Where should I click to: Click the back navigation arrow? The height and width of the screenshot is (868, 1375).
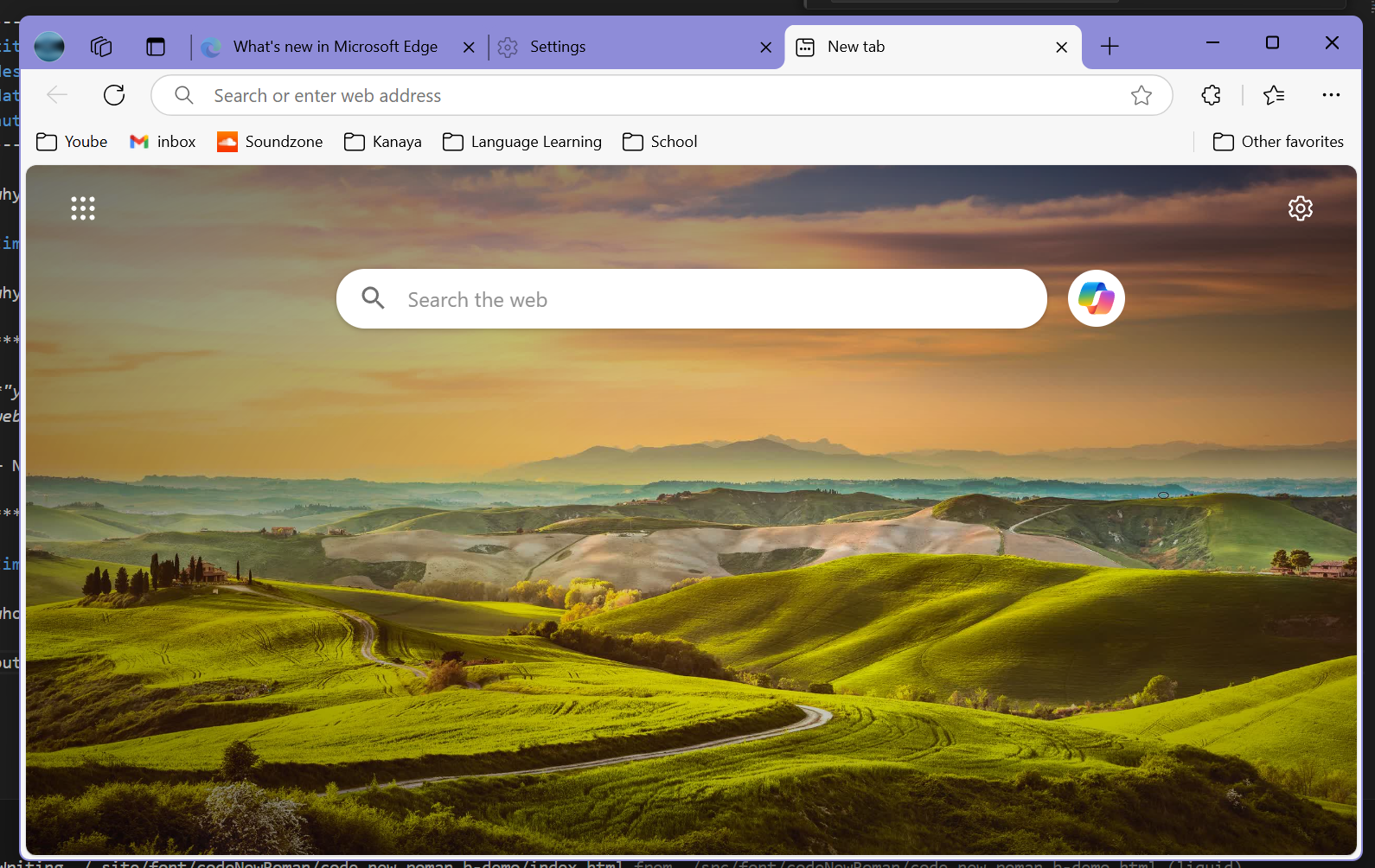[x=57, y=95]
